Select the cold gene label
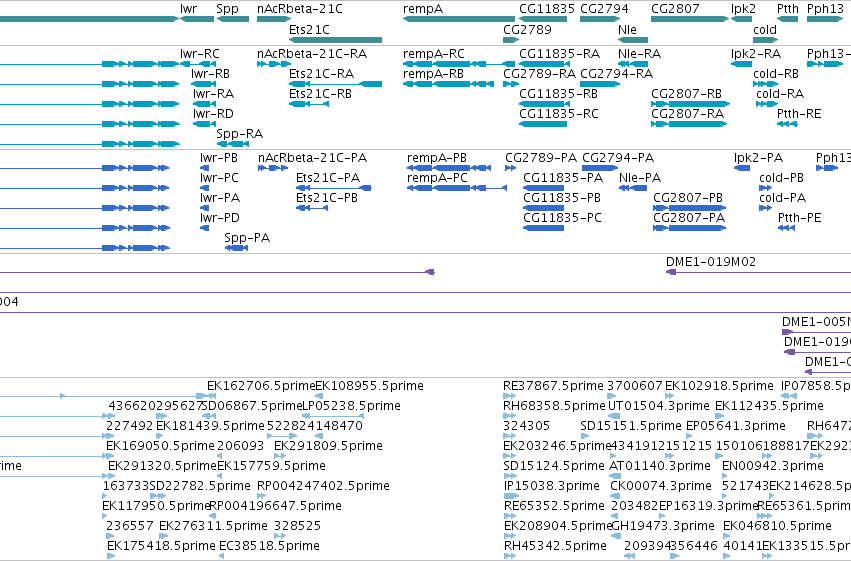Viewport: 851px width, 561px height. [765, 29]
